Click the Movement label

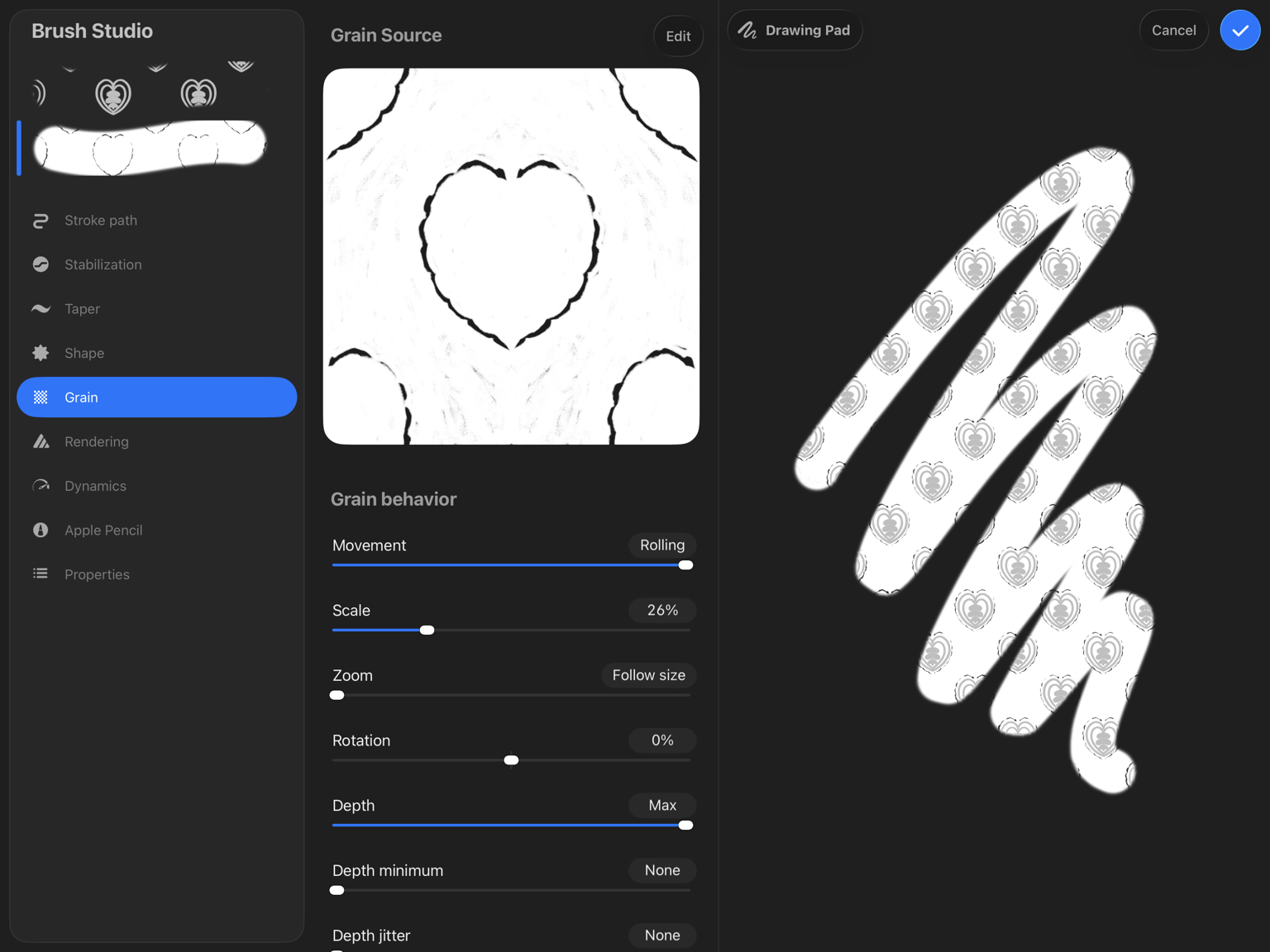click(x=369, y=545)
